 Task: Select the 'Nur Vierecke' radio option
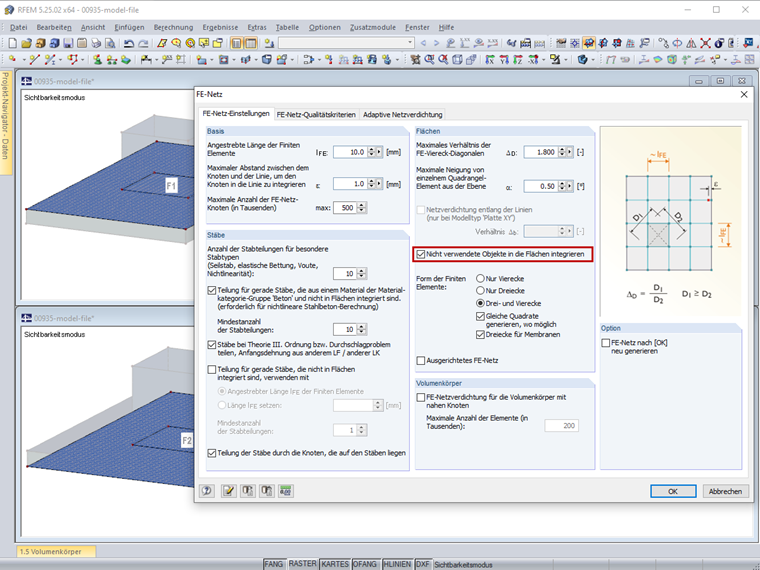pyautogui.click(x=482, y=279)
